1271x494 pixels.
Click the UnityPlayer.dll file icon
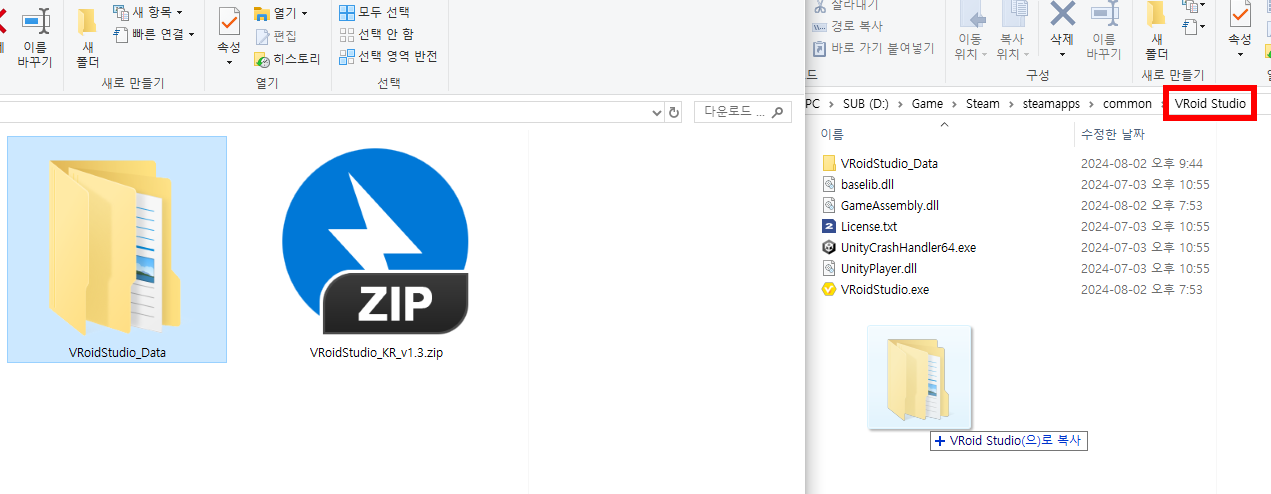coord(828,268)
